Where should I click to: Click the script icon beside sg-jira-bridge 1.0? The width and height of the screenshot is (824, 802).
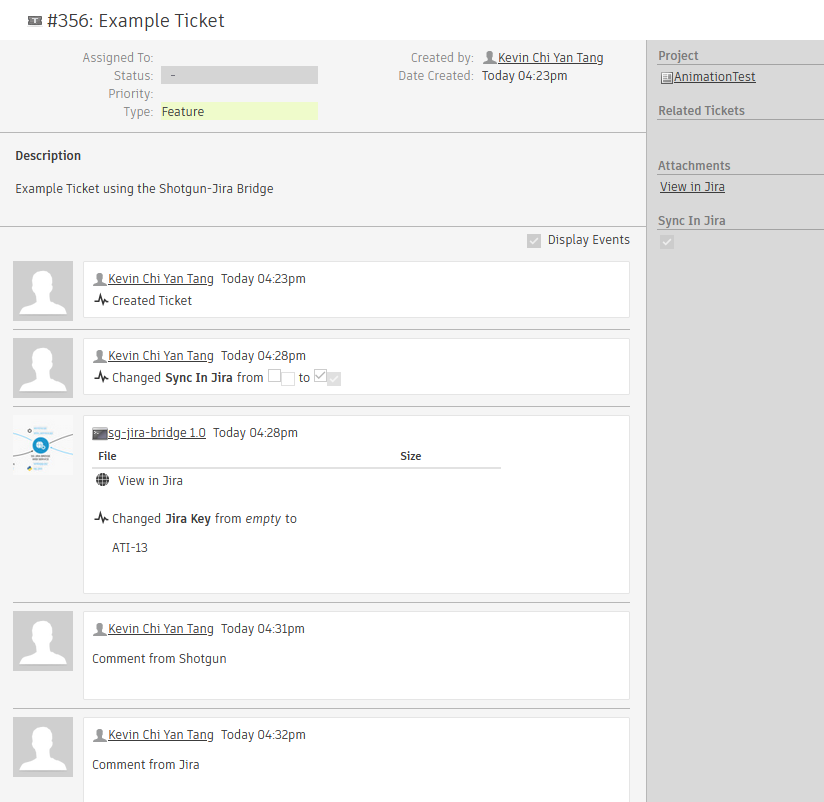(99, 434)
